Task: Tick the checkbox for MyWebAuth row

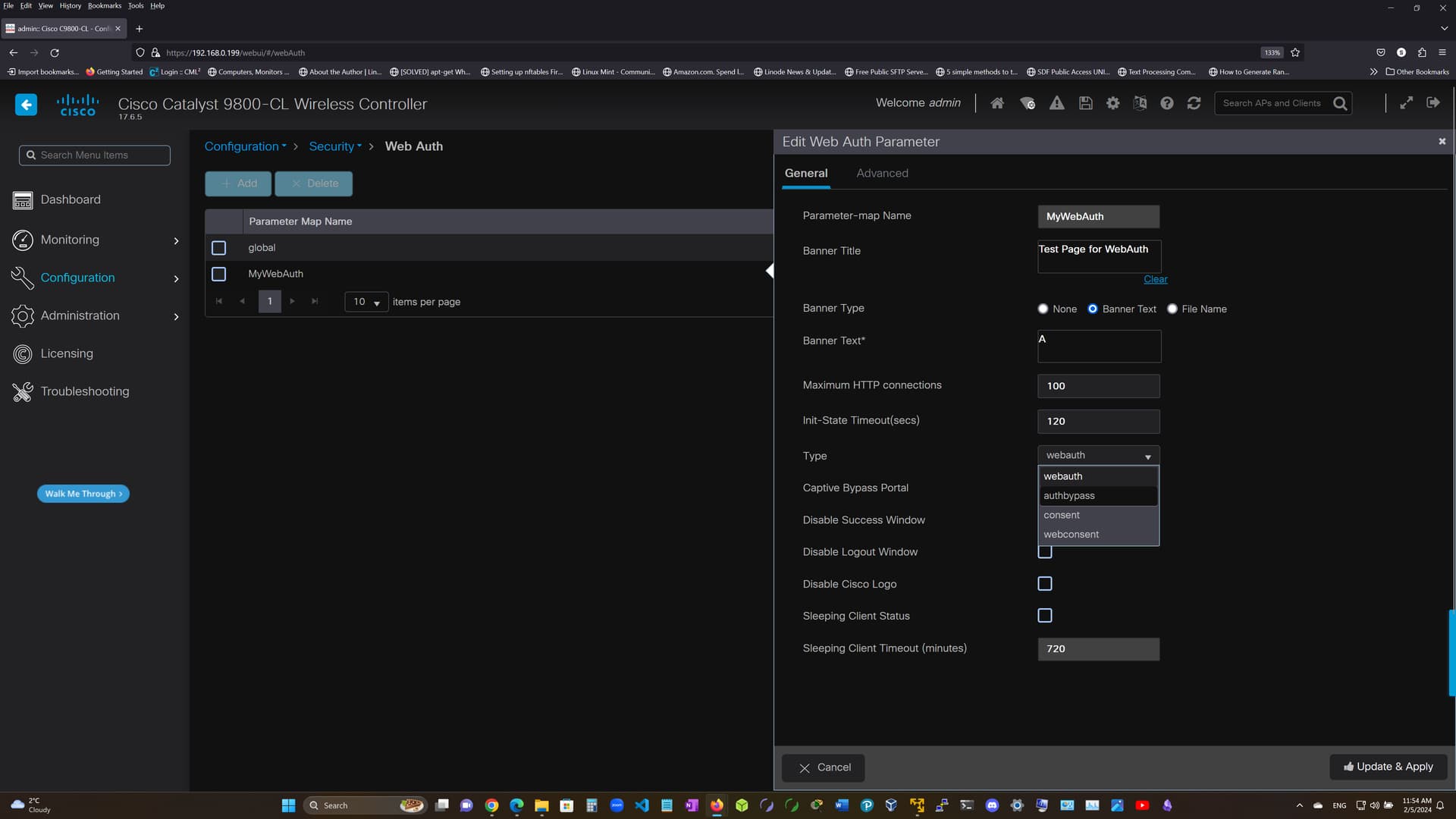Action: coord(218,274)
